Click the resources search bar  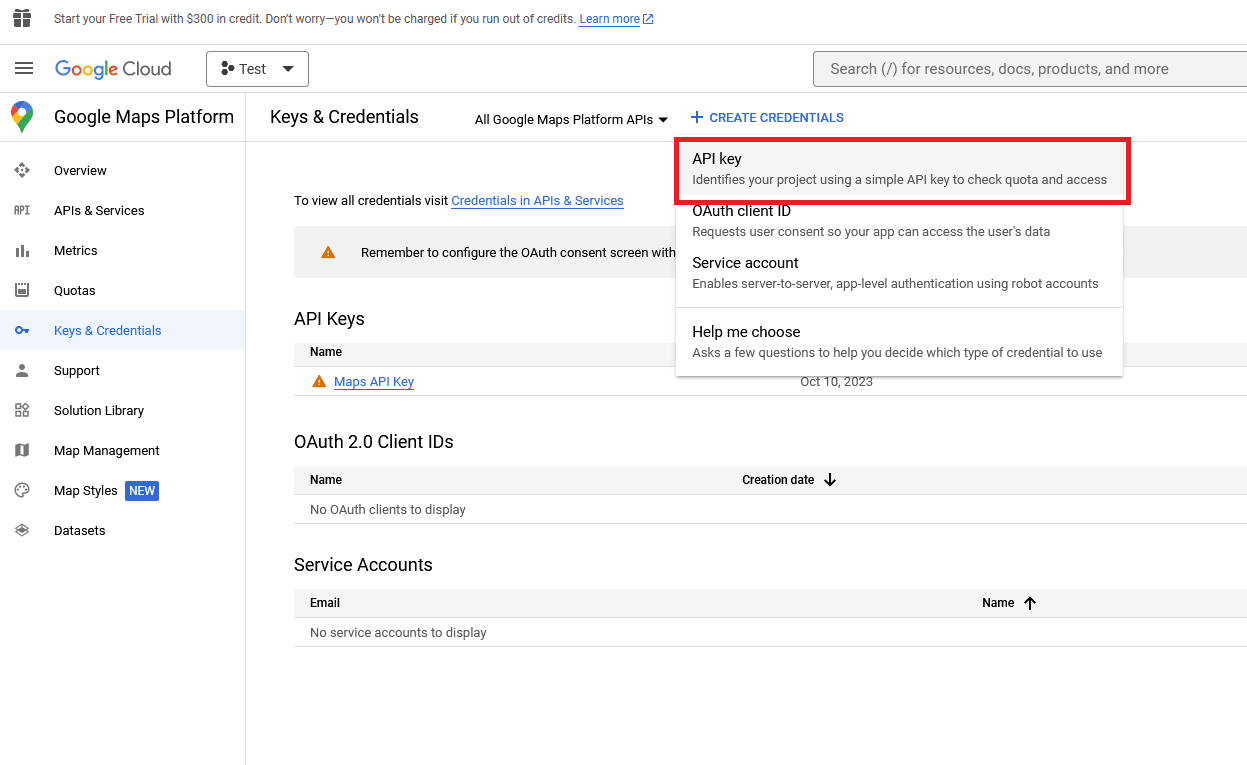(1030, 68)
